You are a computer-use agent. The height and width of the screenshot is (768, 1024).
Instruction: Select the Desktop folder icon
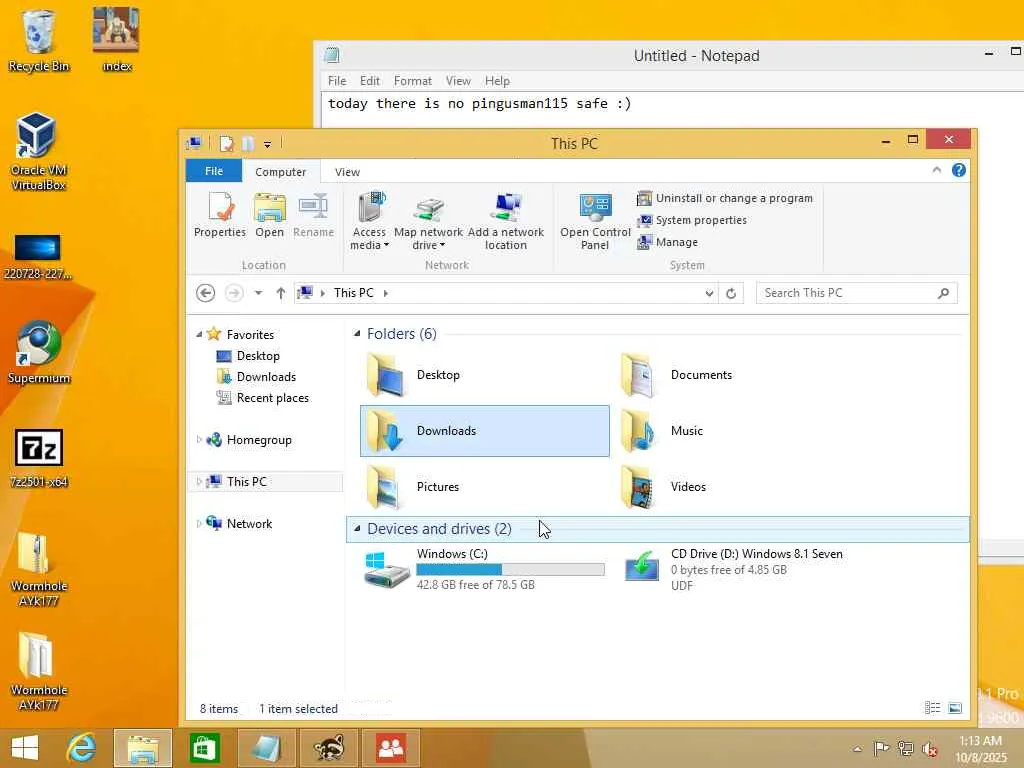pos(387,375)
